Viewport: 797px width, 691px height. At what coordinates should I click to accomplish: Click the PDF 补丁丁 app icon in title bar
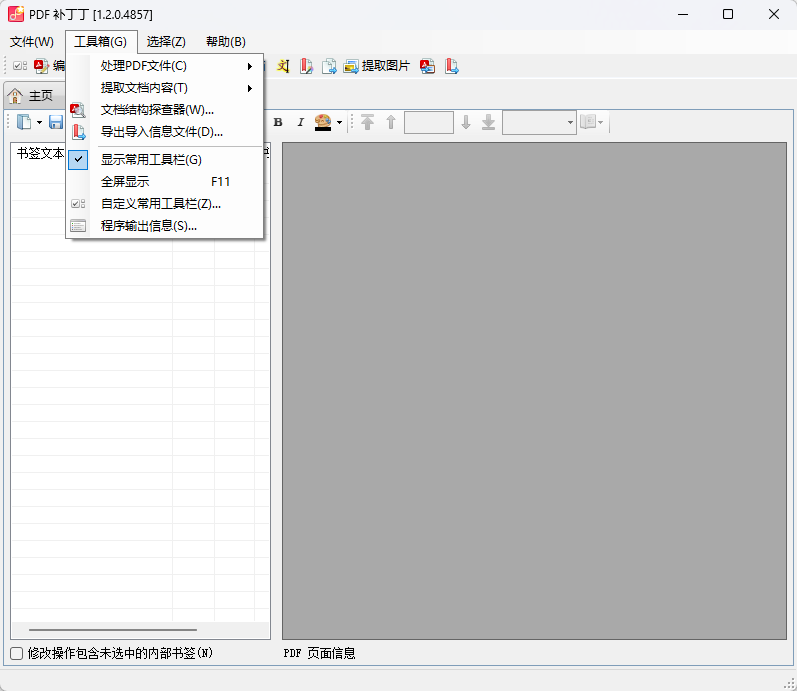coord(16,14)
